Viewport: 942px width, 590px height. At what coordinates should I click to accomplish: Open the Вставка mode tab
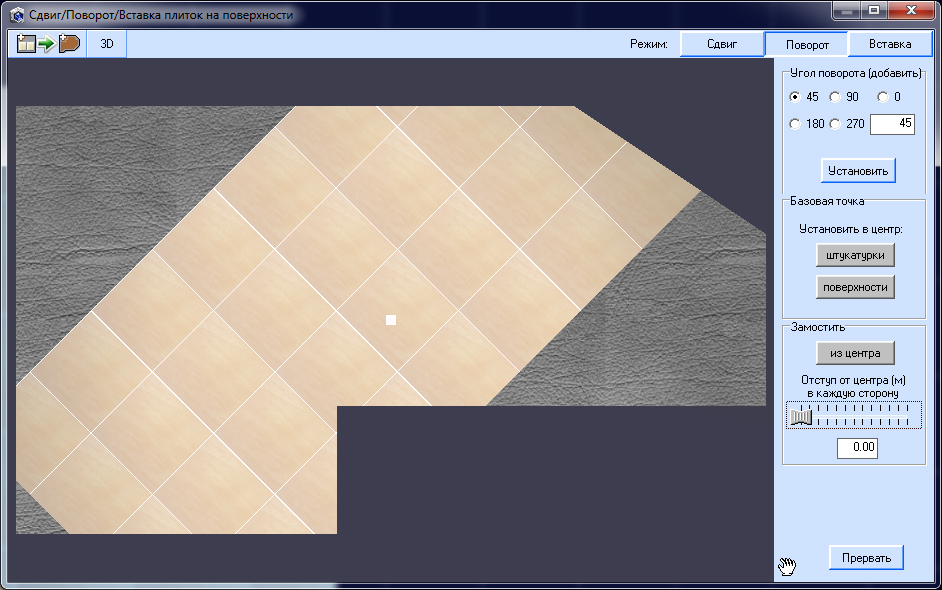889,45
